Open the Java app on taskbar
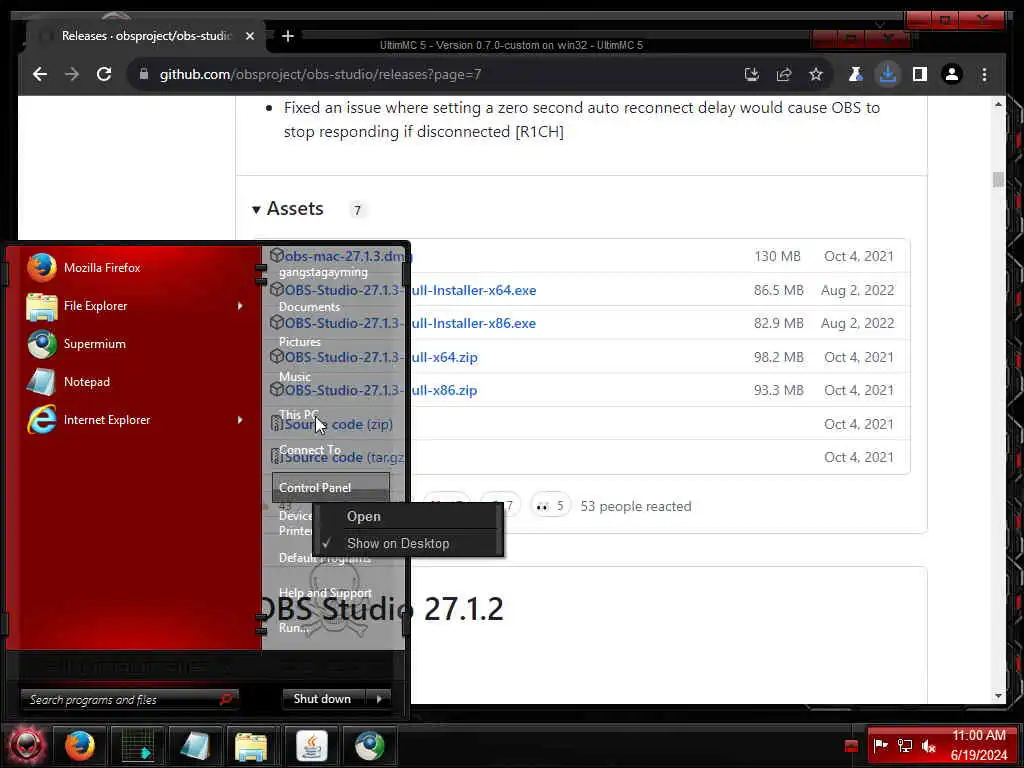 312,745
